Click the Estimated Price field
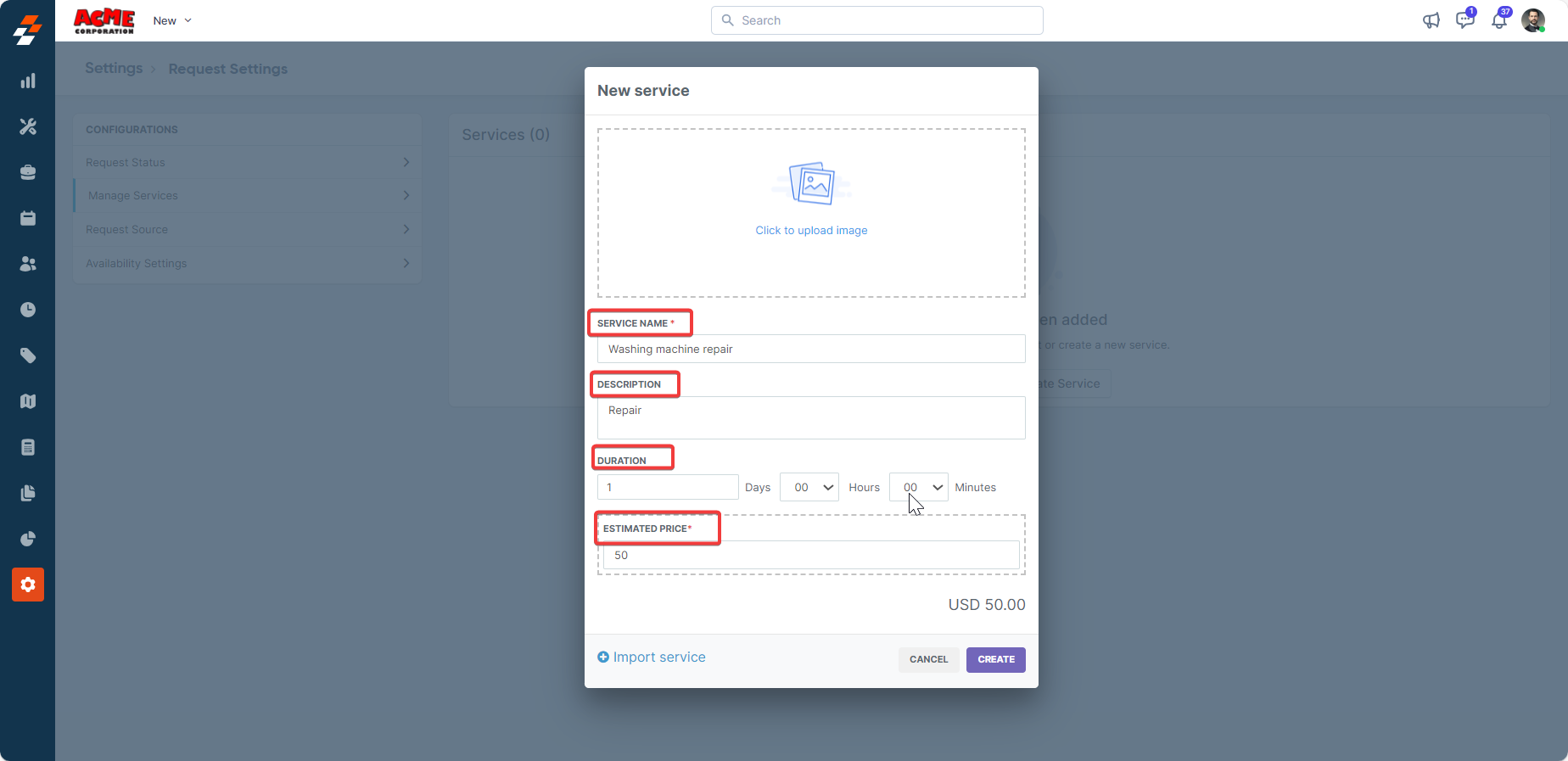 811,555
